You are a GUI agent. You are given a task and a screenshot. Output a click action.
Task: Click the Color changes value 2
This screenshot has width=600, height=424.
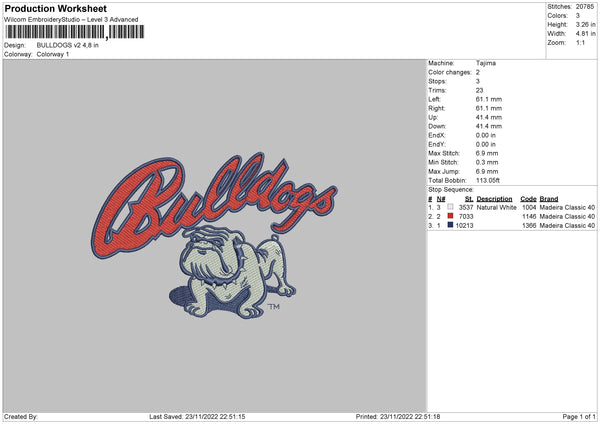point(478,72)
